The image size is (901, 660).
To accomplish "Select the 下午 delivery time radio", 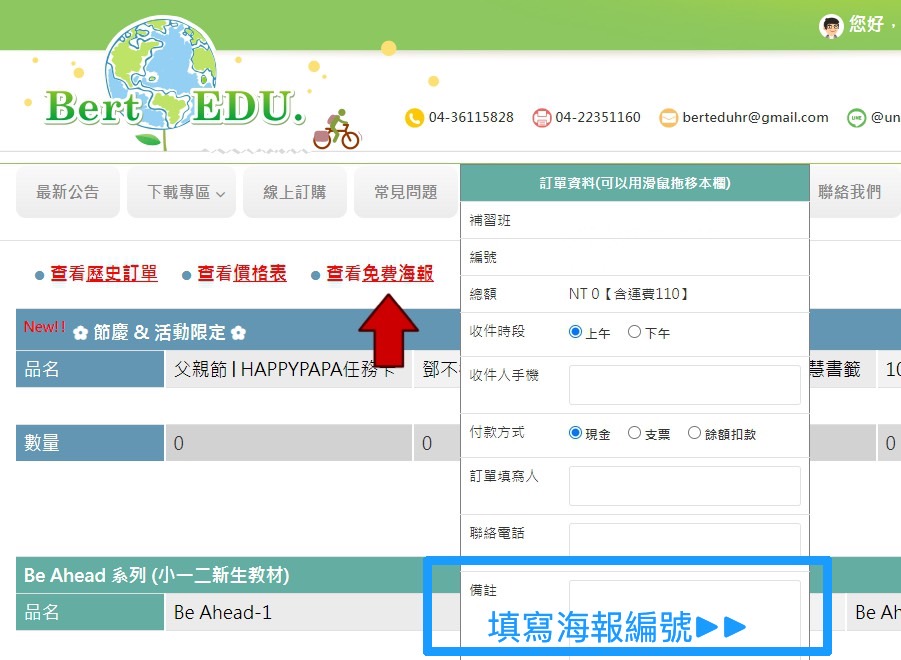I will 634,332.
